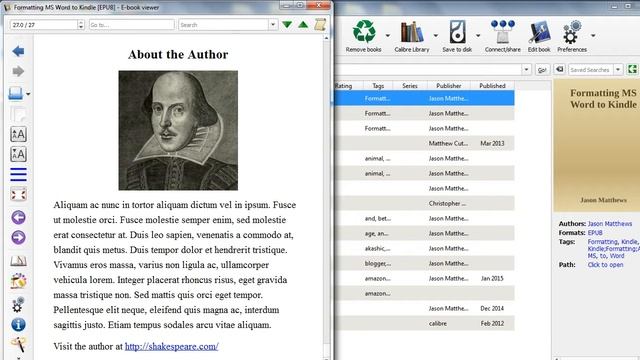Image resolution: width=640 pixels, height=360 pixels.
Task: Sort by the Tags column header
Action: tap(378, 86)
